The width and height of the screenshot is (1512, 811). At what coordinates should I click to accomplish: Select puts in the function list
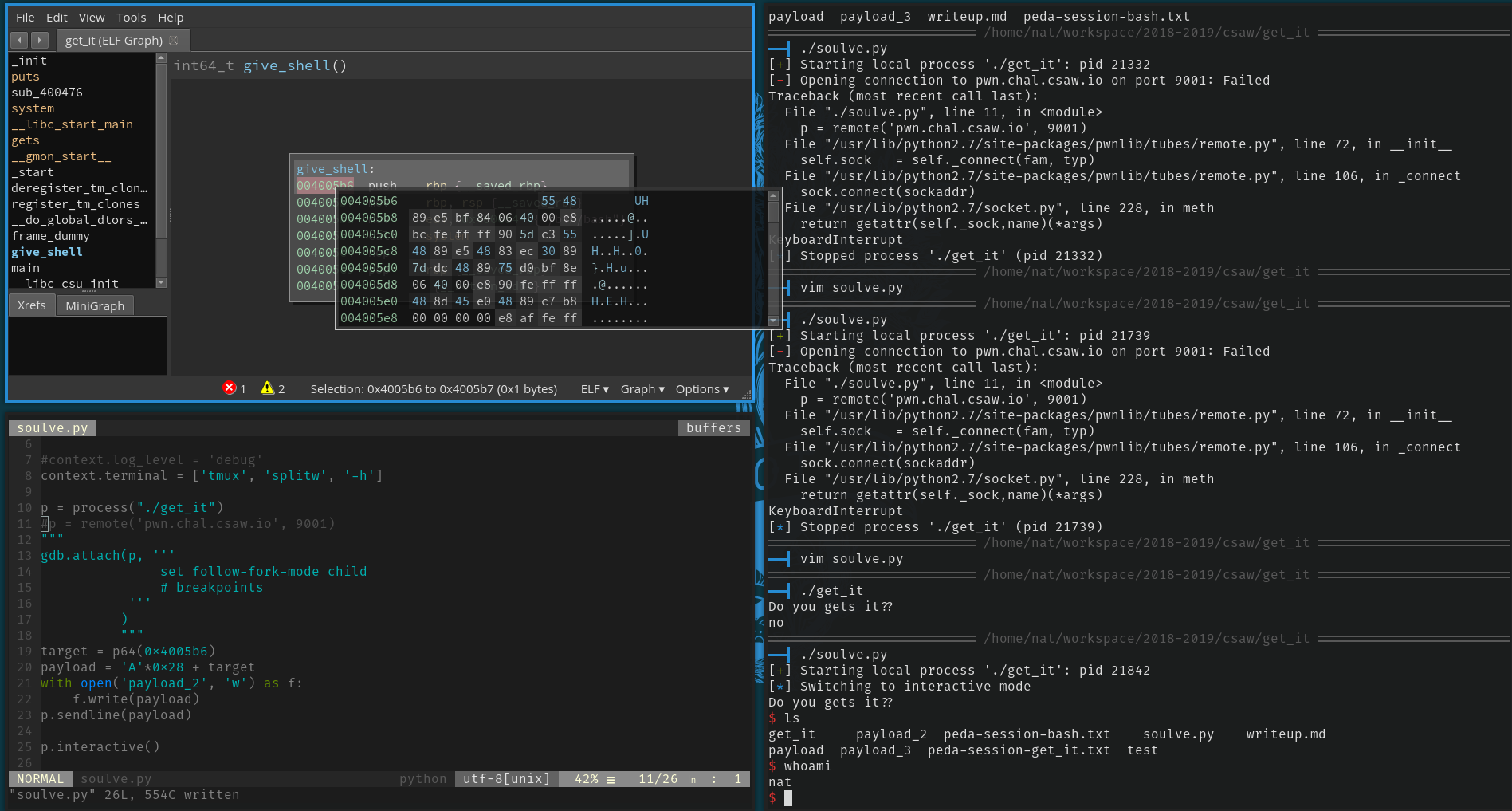coord(26,77)
